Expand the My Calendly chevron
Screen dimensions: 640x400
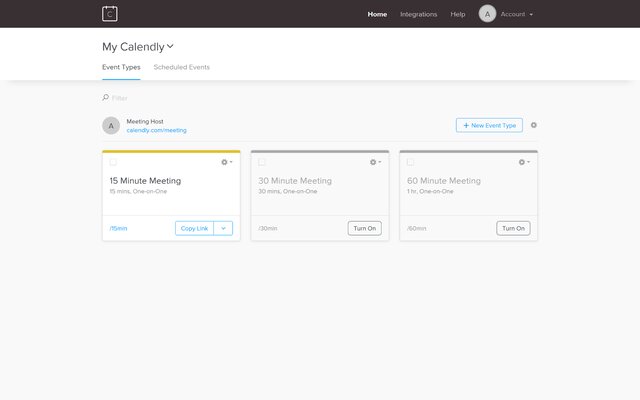pyautogui.click(x=170, y=46)
